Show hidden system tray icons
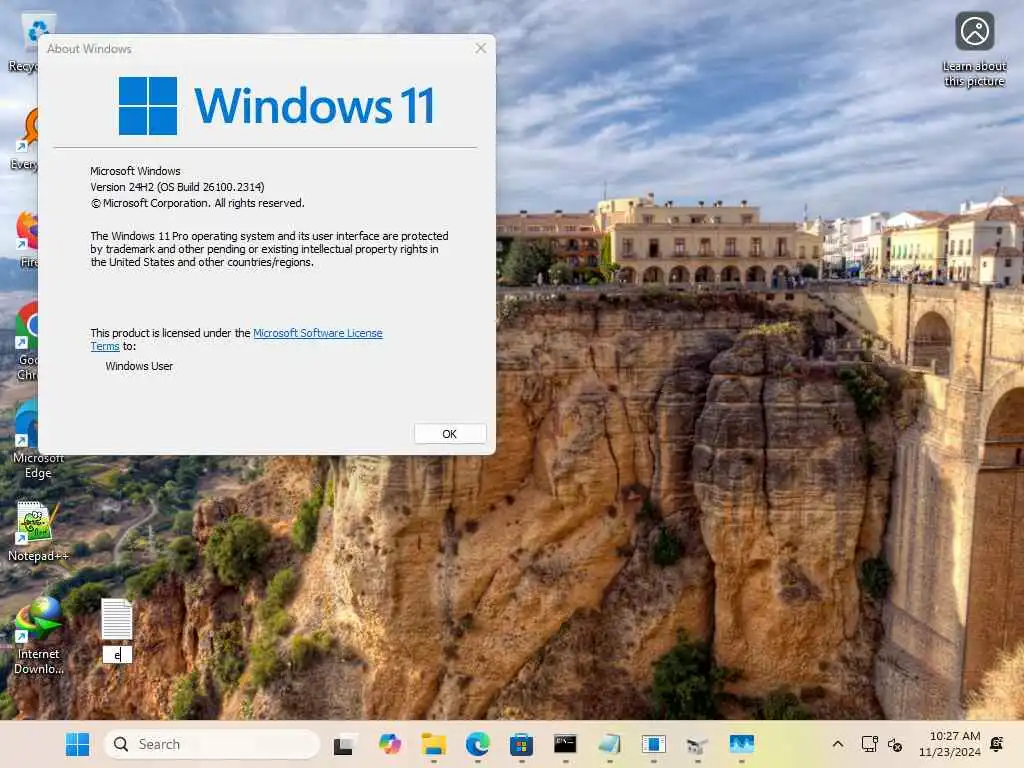The height and width of the screenshot is (768, 1024). [x=838, y=744]
